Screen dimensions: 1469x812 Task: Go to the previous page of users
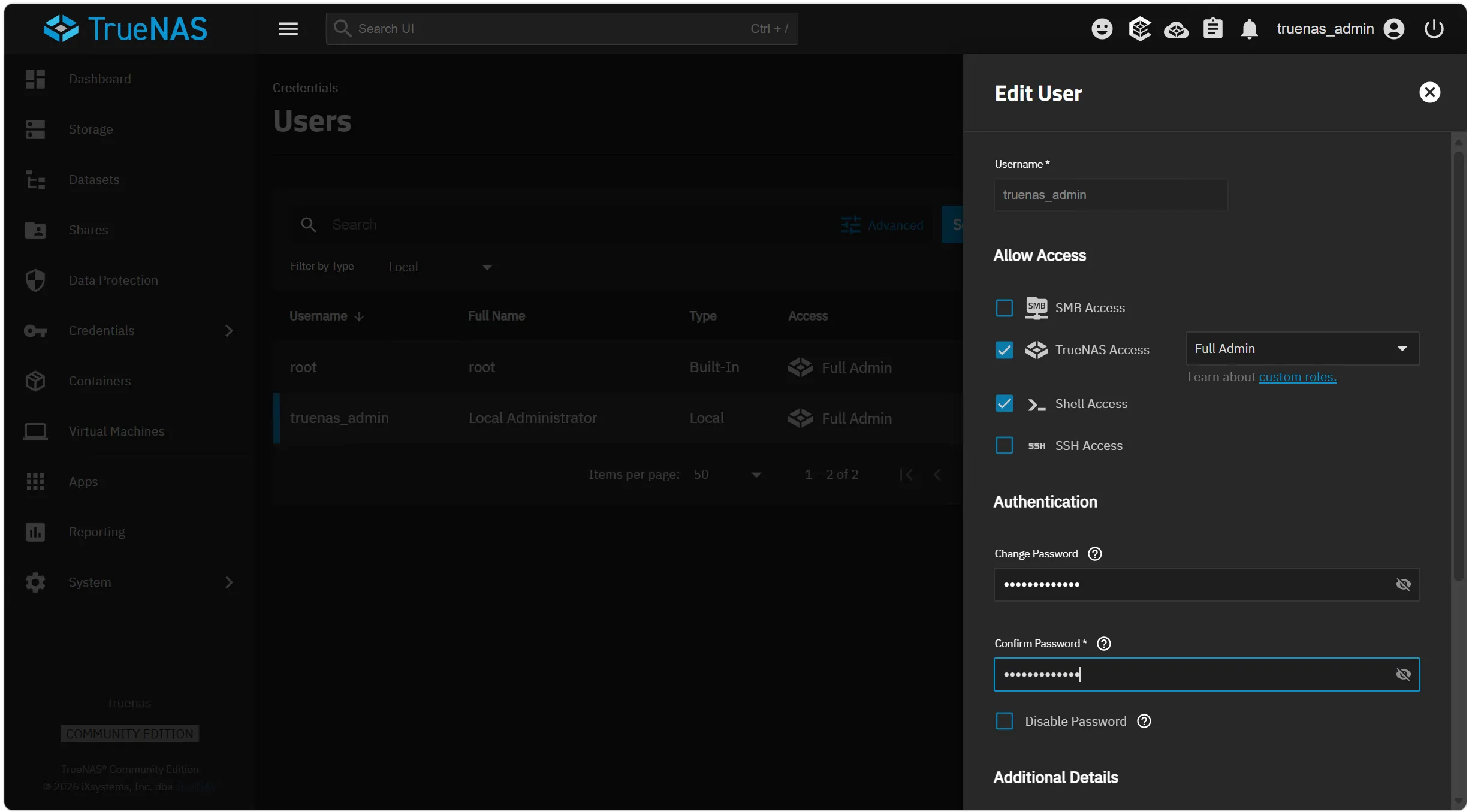(937, 475)
